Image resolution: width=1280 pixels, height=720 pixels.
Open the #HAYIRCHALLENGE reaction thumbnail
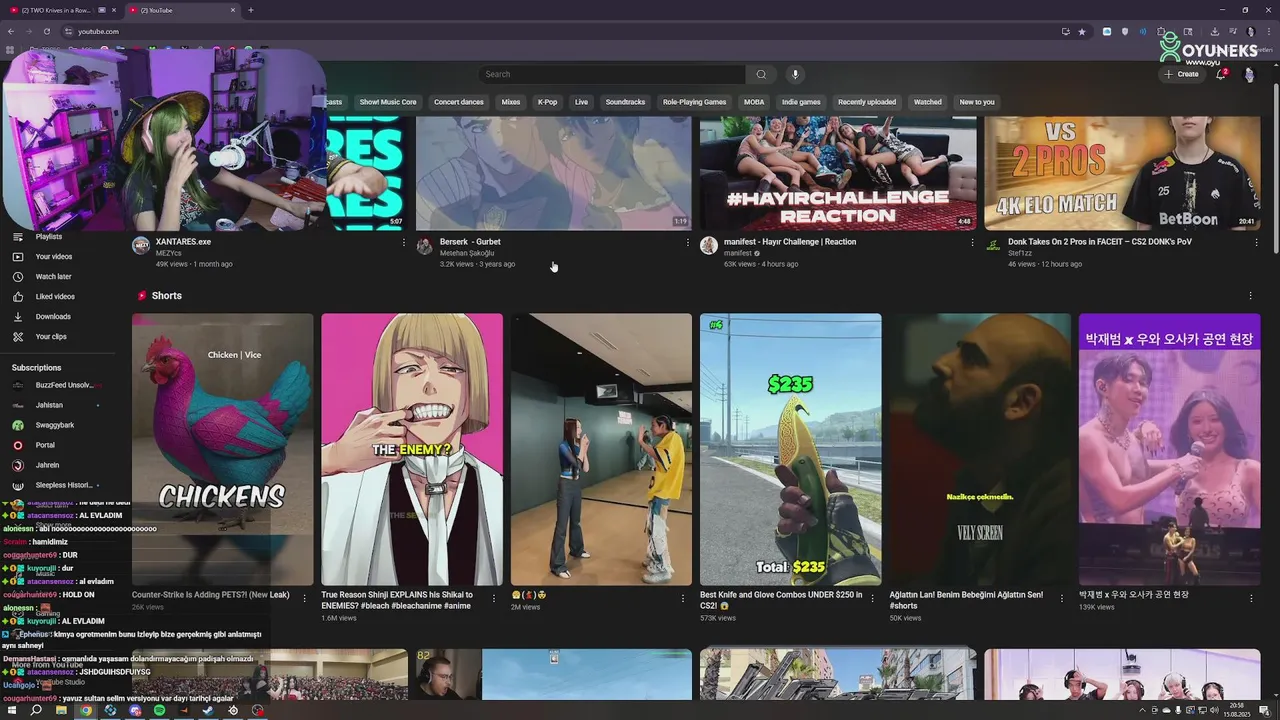click(838, 173)
